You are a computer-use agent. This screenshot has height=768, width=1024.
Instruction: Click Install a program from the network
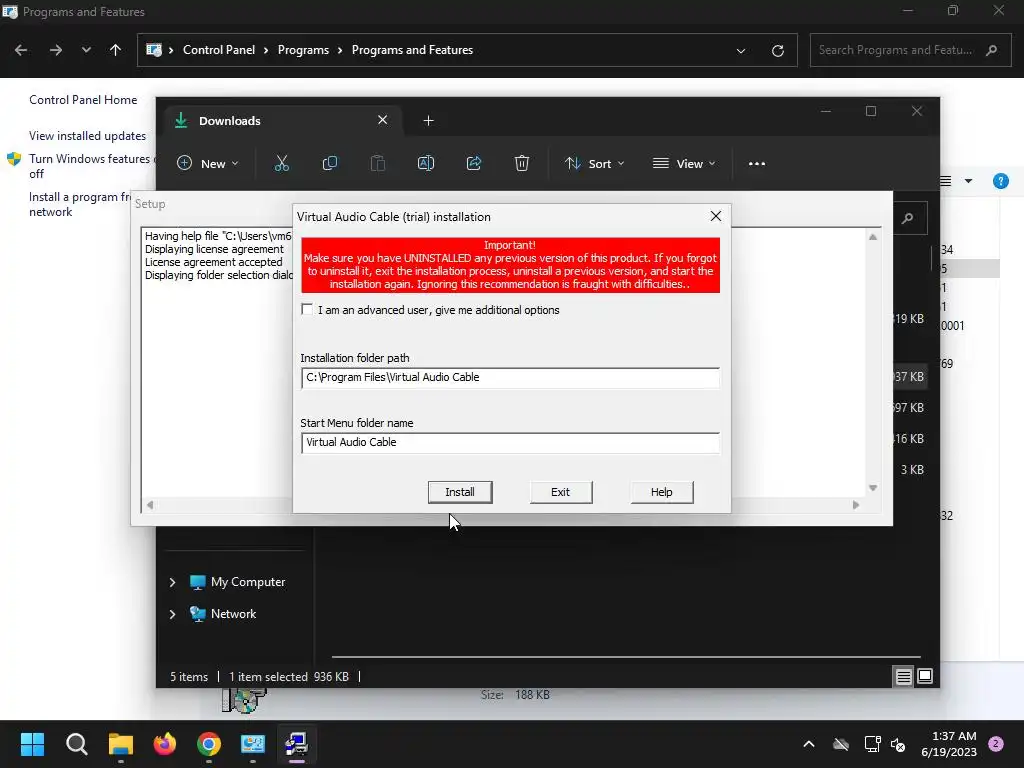tap(80, 204)
